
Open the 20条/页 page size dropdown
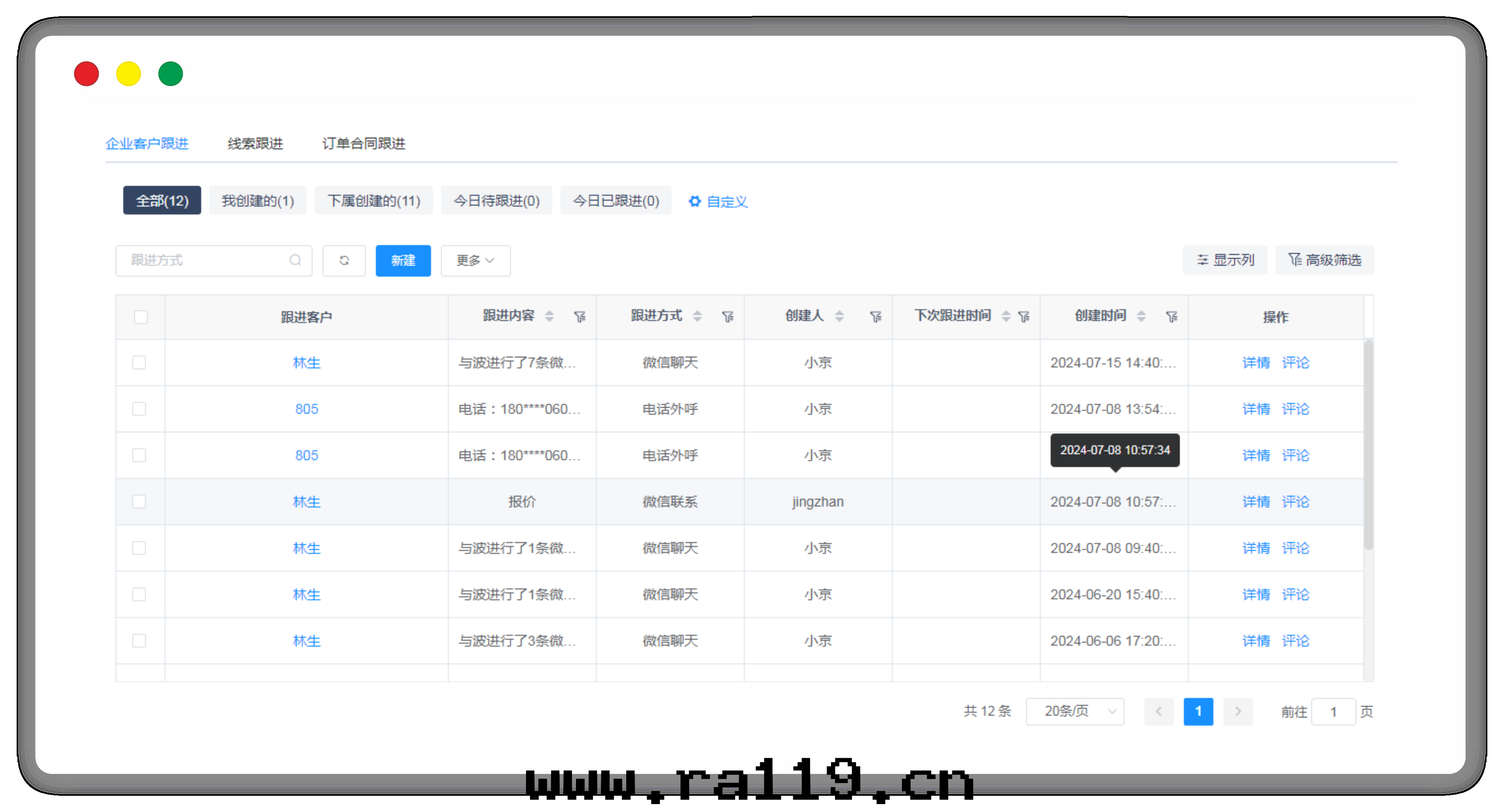pyautogui.click(x=1074, y=711)
